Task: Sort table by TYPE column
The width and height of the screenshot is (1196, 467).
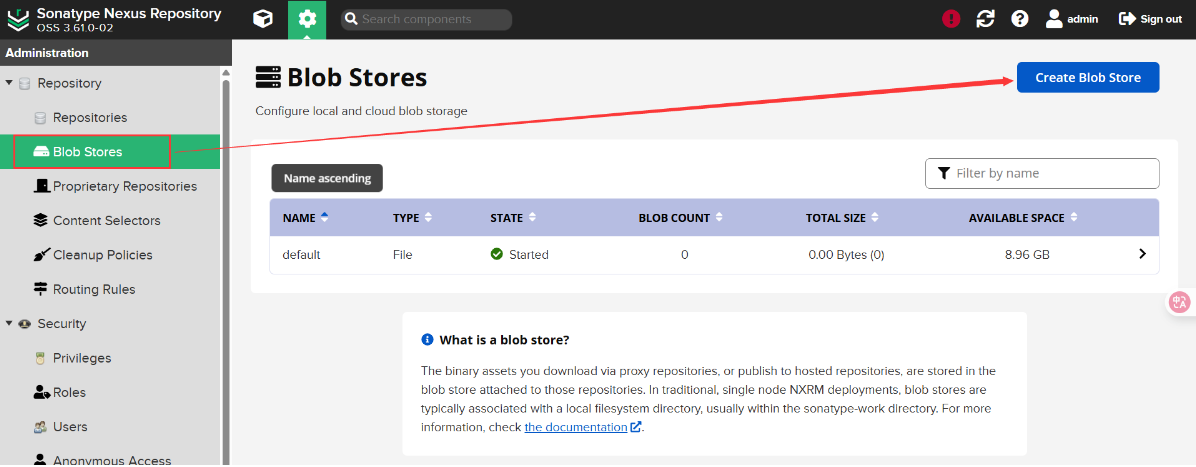Action: tap(412, 217)
